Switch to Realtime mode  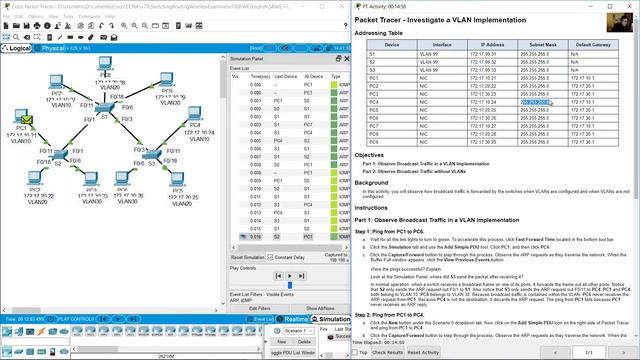point(293,319)
